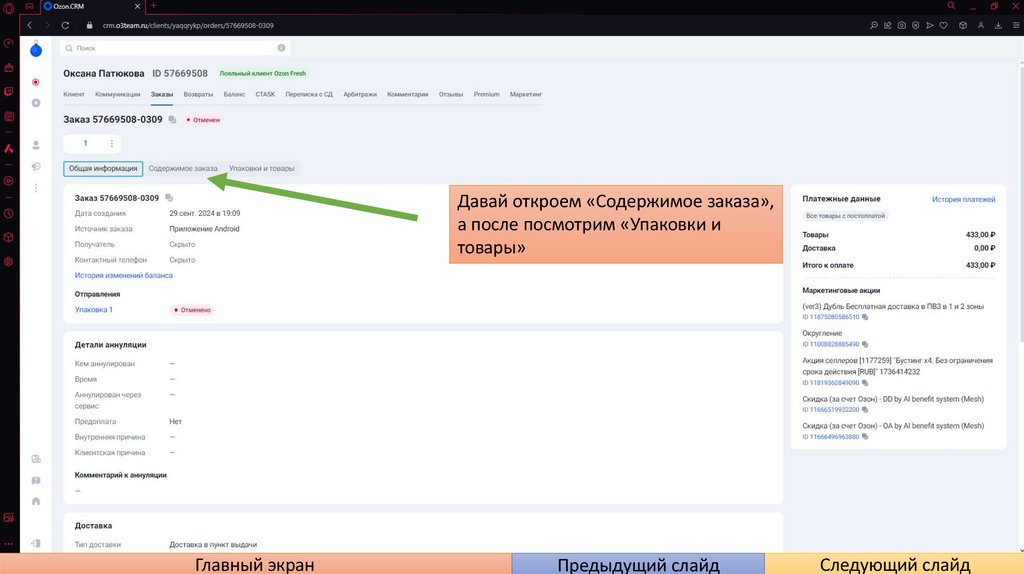This screenshot has width=1024, height=574.
Task: Switch to 'Упаковки и товары' sub-tab
Action: (x=262, y=168)
